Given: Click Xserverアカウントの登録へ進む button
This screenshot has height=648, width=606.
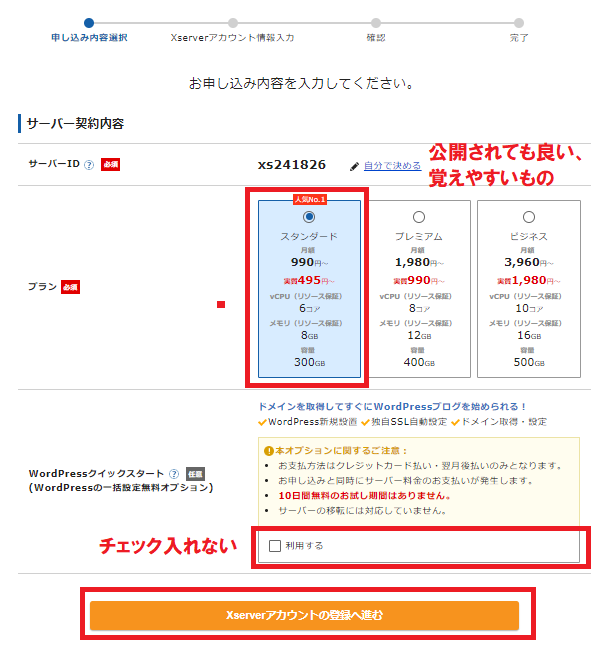Looking at the screenshot, I should pos(304,615).
